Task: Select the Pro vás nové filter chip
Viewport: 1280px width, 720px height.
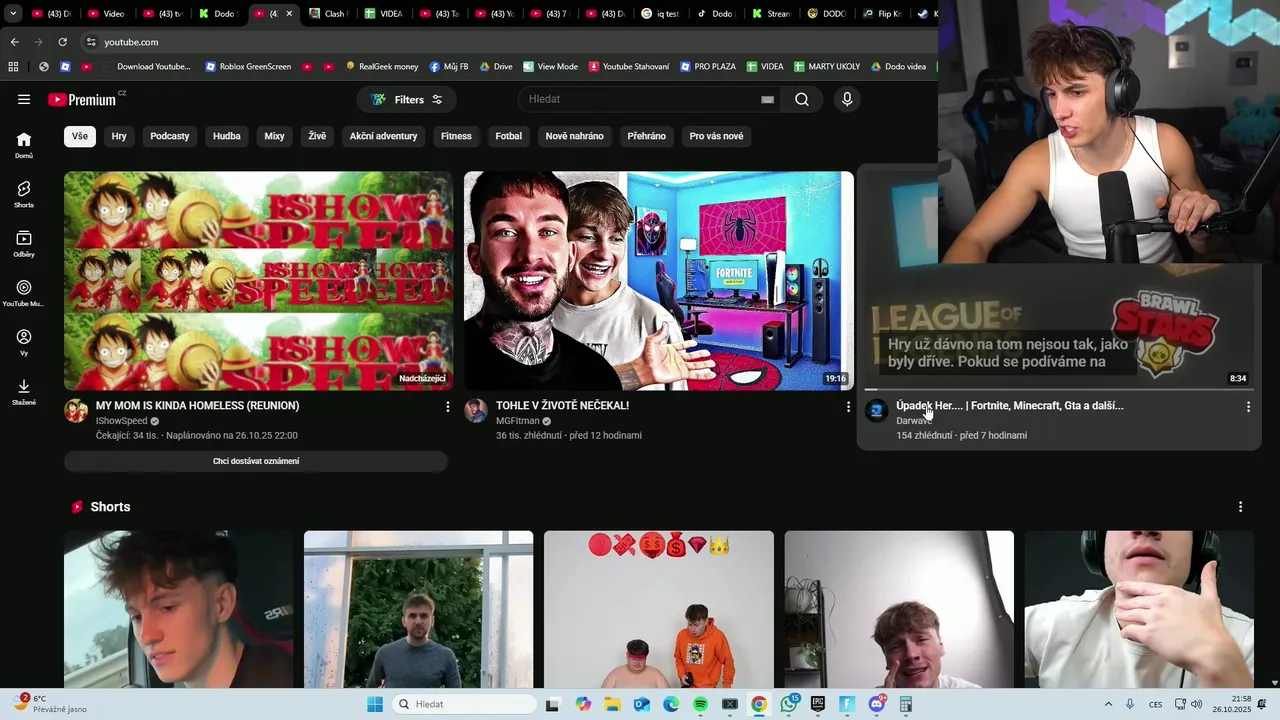Action: 717,136
